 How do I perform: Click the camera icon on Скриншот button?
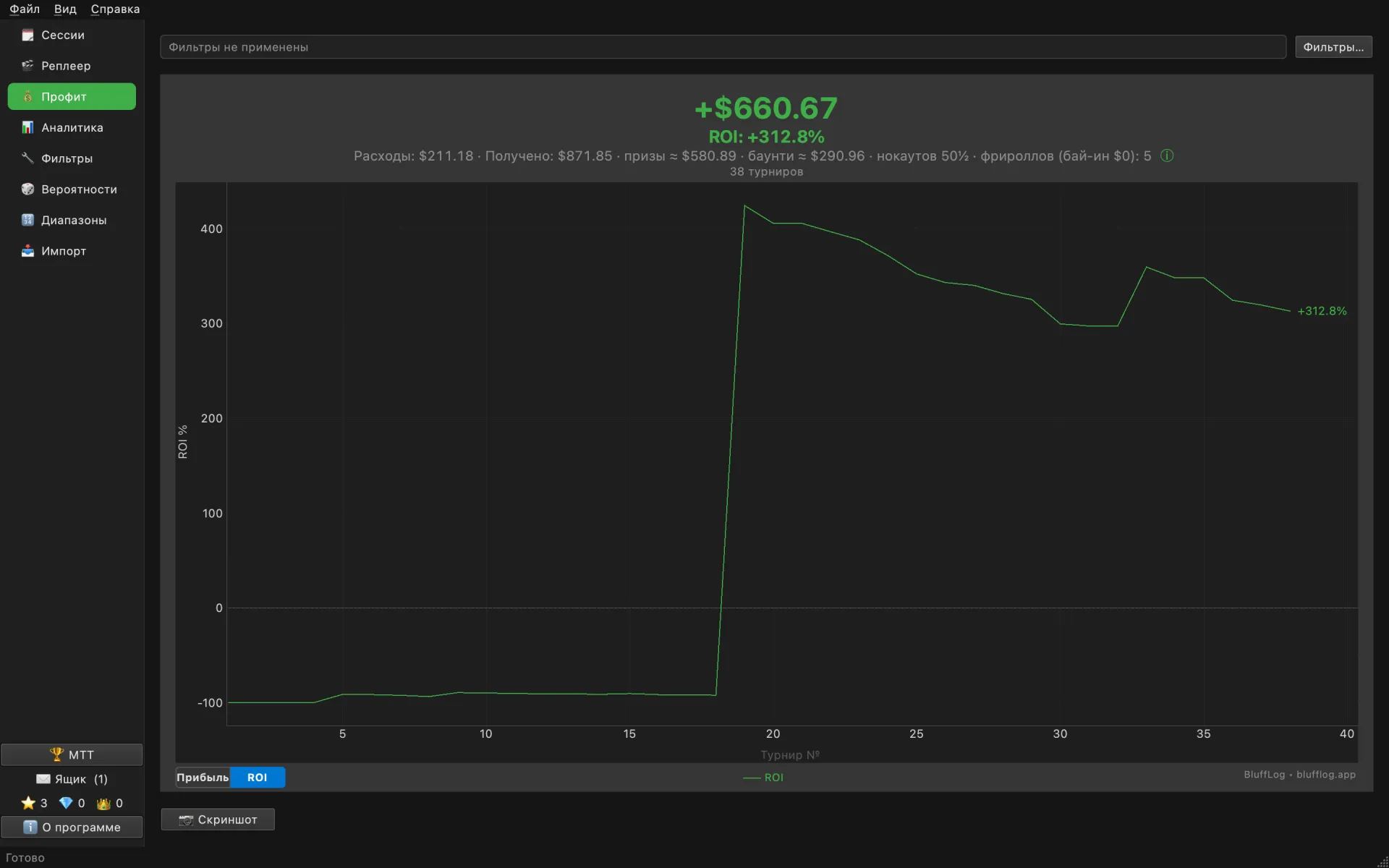pyautogui.click(x=186, y=820)
